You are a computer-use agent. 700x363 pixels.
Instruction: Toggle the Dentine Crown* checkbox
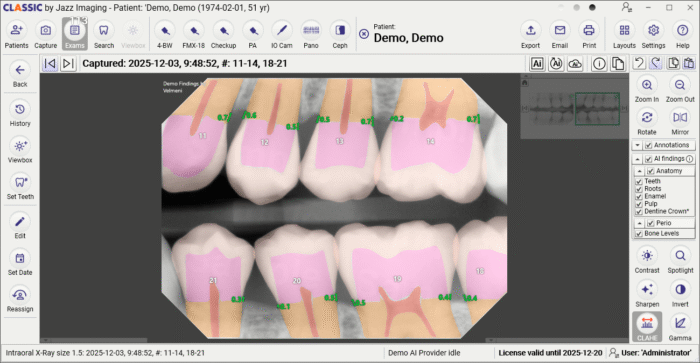[638, 212]
